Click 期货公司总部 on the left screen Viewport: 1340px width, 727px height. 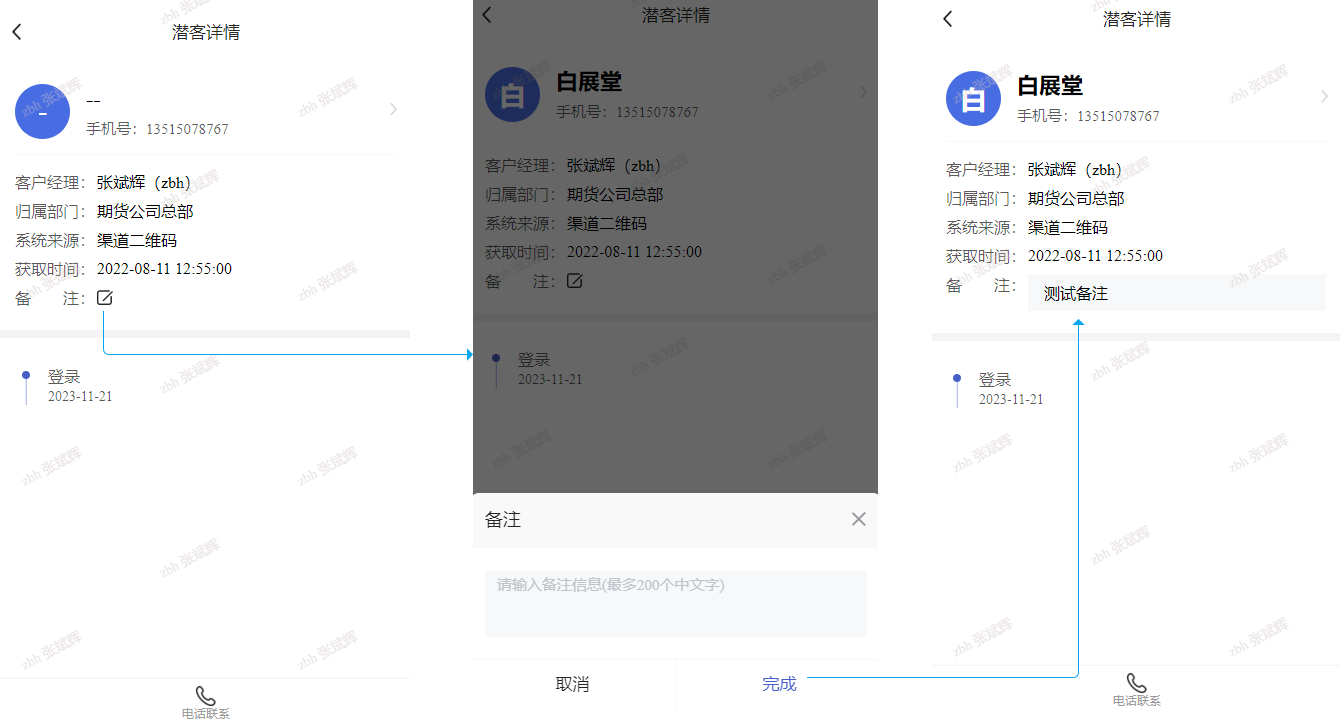tap(145, 212)
